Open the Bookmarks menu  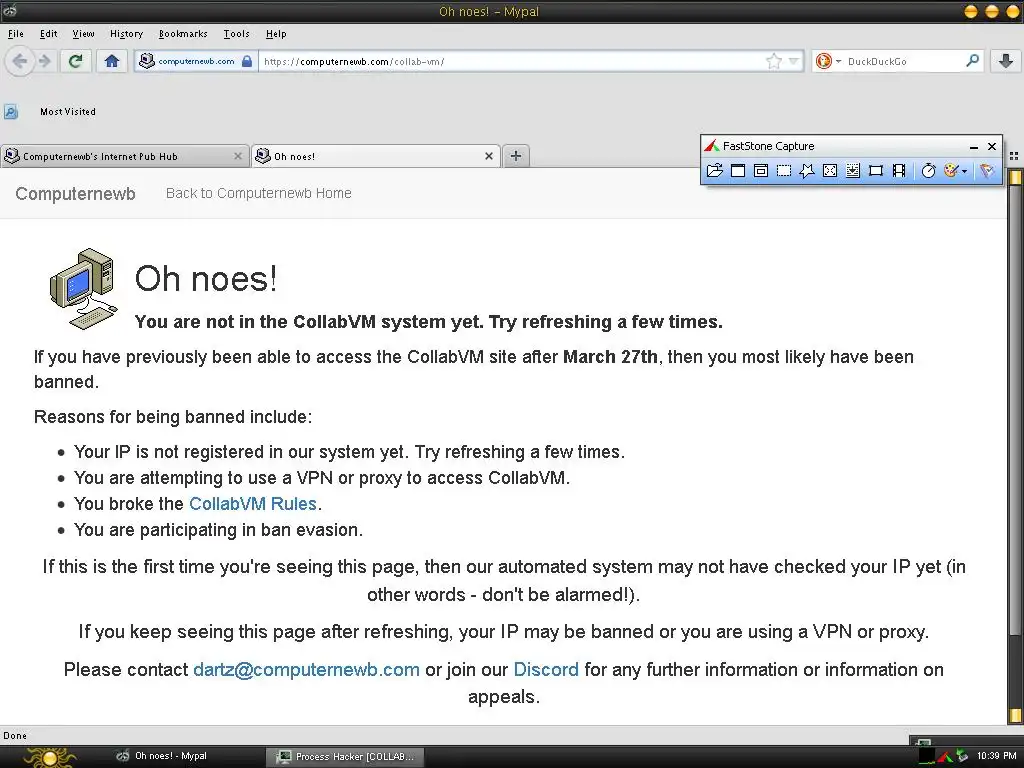coord(183,34)
